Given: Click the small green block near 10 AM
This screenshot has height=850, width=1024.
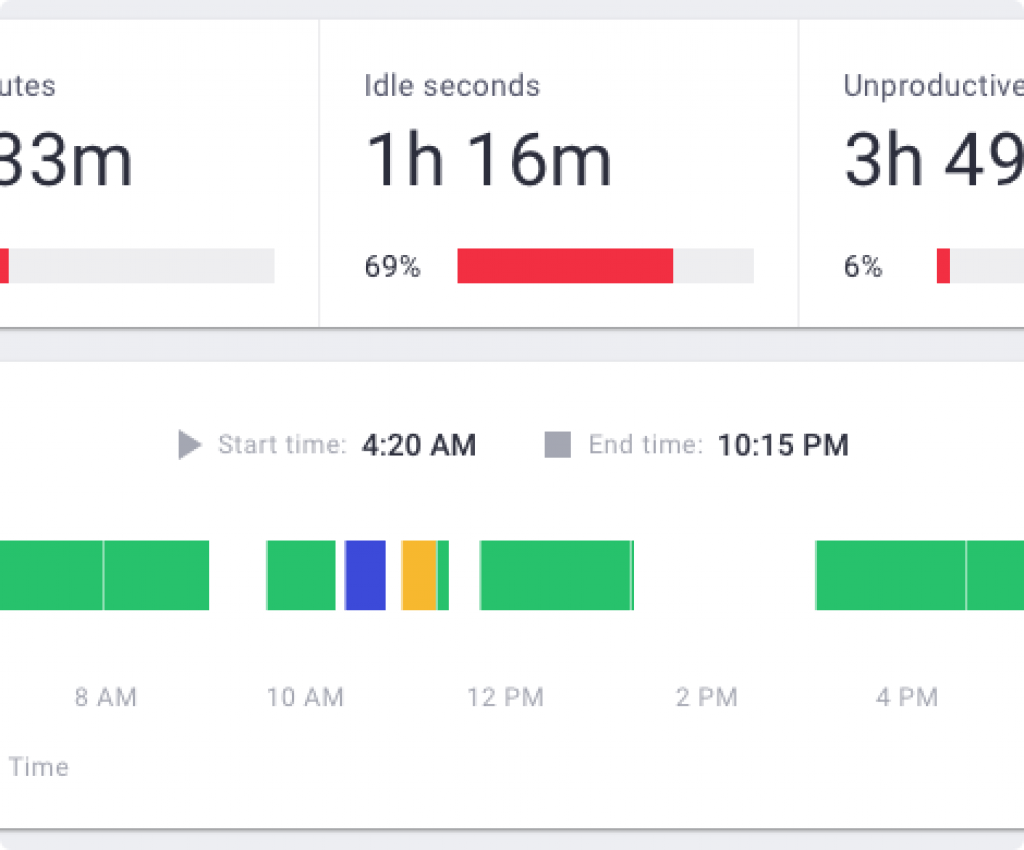Looking at the screenshot, I should [298, 575].
